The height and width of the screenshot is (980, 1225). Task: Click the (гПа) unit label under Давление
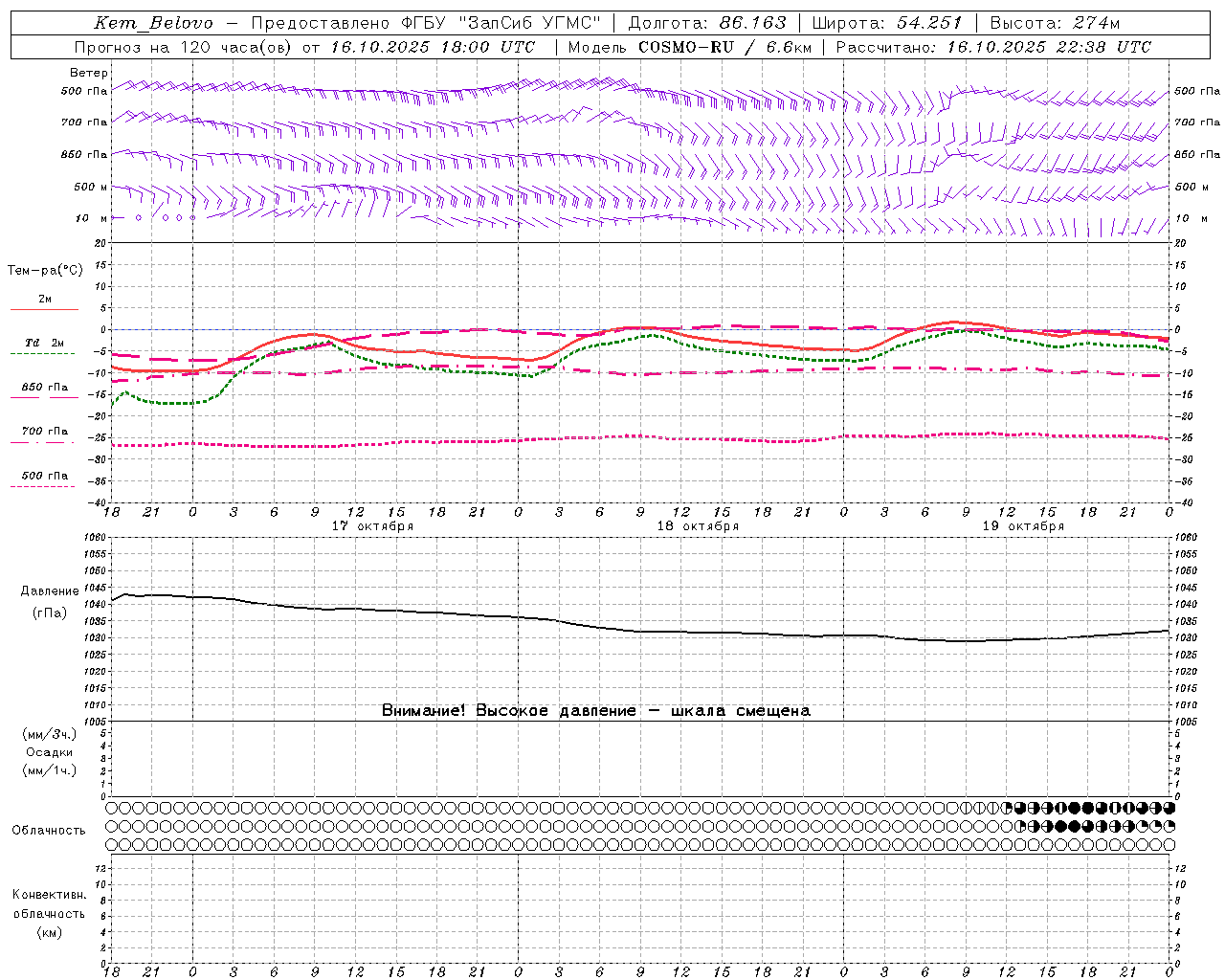point(50,613)
